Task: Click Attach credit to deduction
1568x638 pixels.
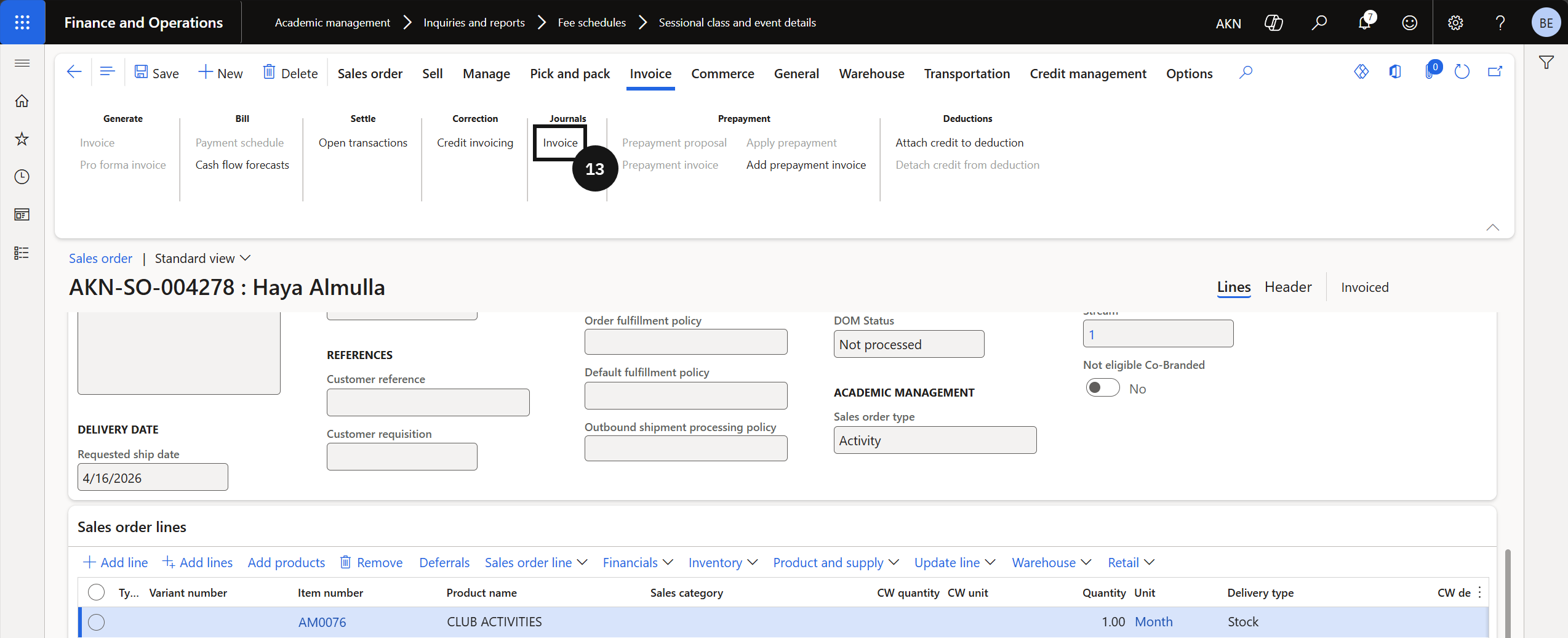Action: coord(959,143)
